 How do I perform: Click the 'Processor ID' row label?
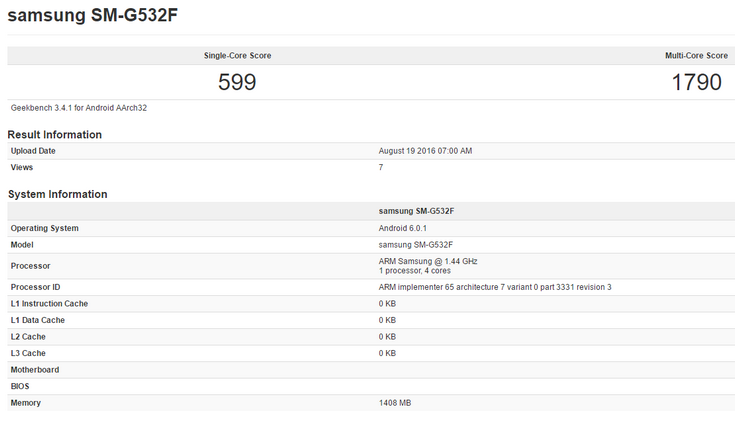coord(35,287)
